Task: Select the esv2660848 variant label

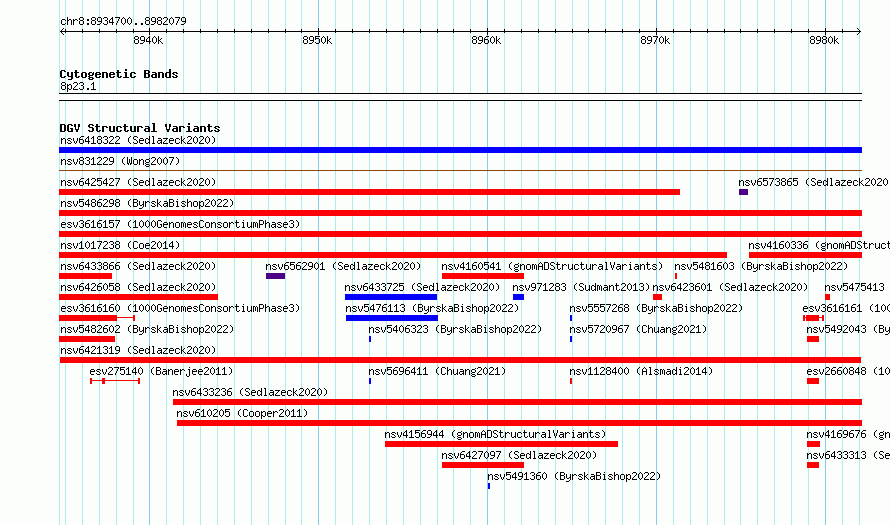Action: pos(848,371)
